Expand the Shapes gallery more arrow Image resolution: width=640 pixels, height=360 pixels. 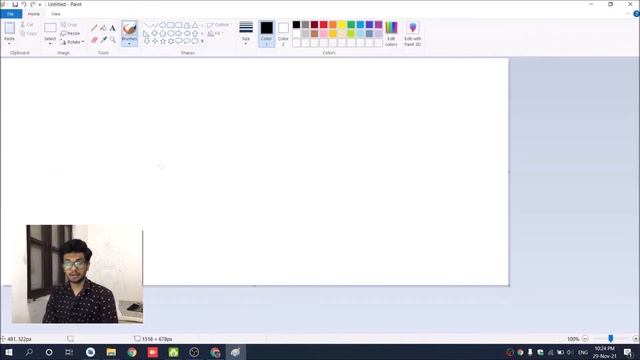click(202, 41)
